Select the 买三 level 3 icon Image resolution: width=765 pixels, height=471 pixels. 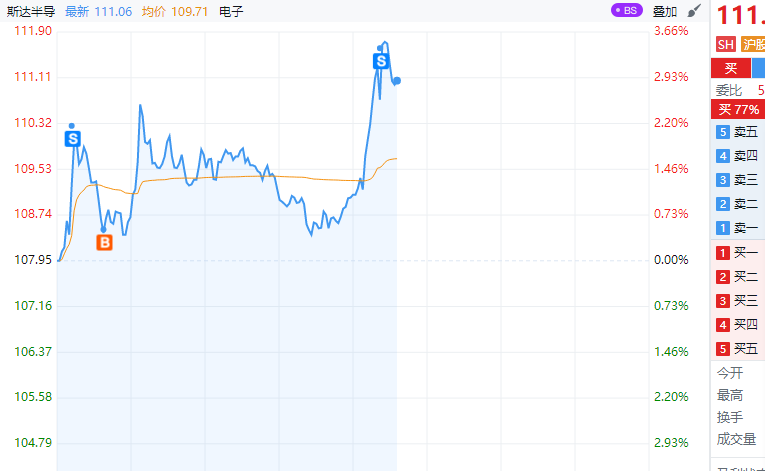click(722, 301)
